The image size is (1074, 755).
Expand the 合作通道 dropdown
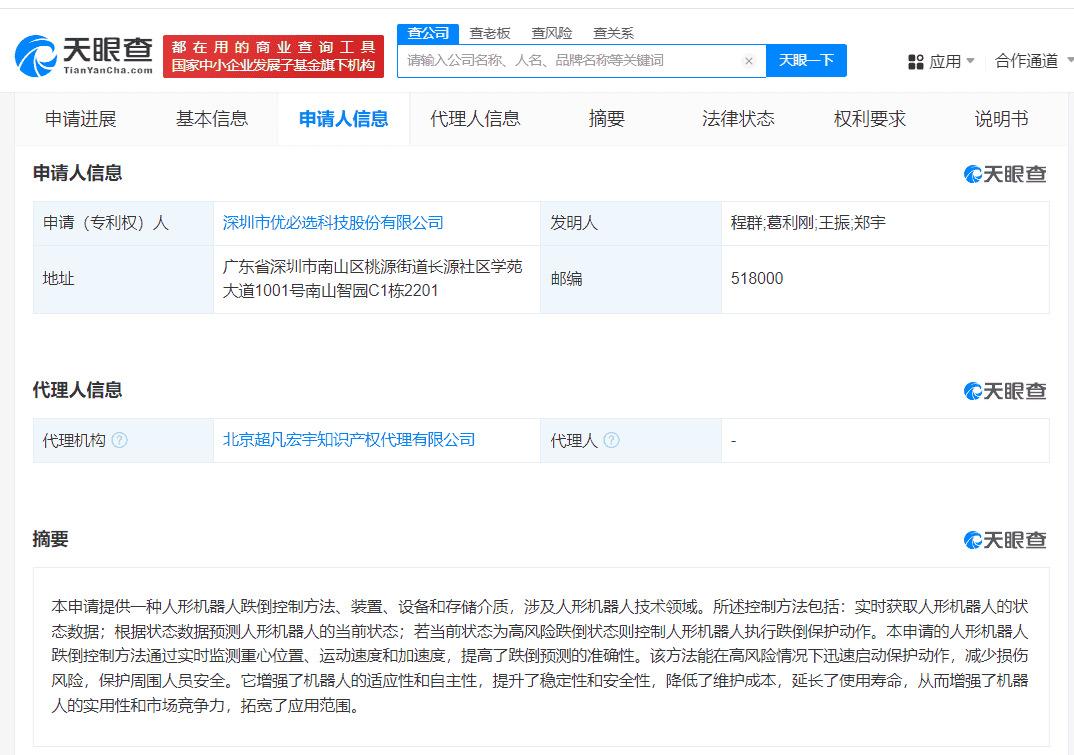pyautogui.click(x=1033, y=61)
